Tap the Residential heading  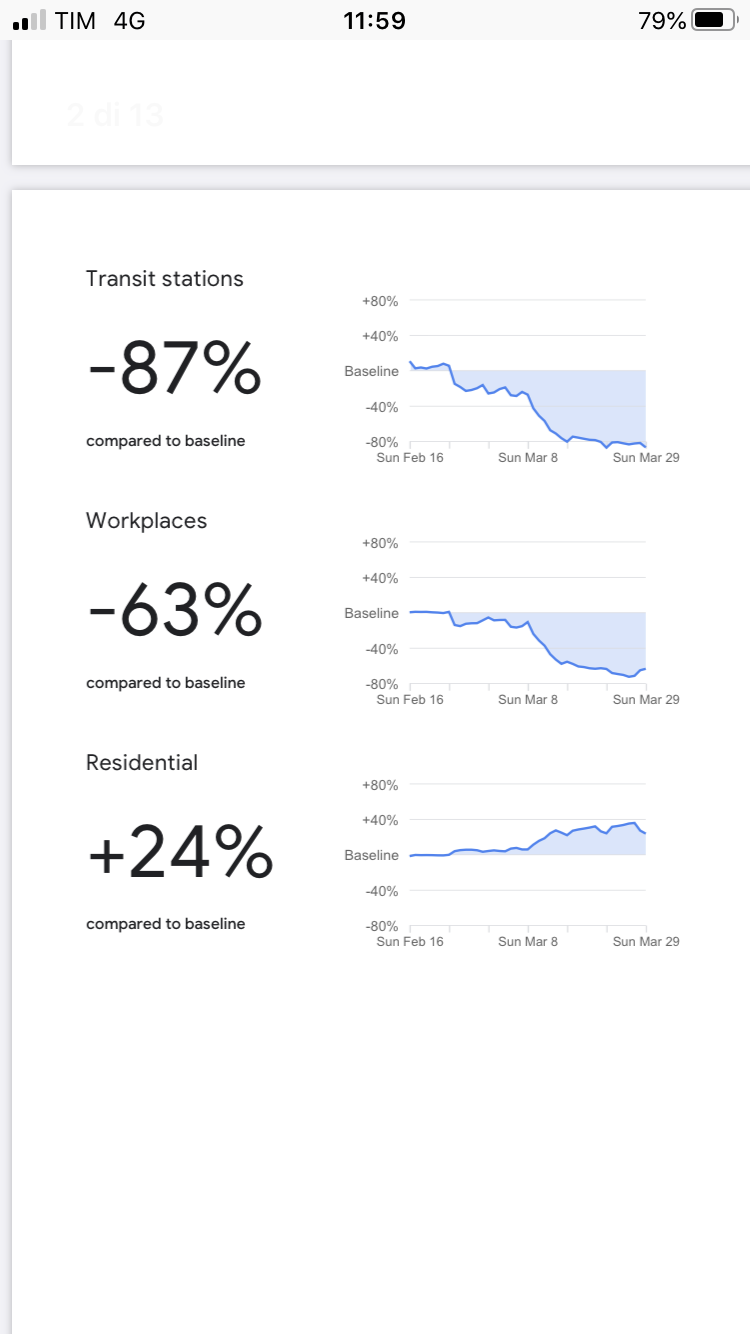pos(141,763)
